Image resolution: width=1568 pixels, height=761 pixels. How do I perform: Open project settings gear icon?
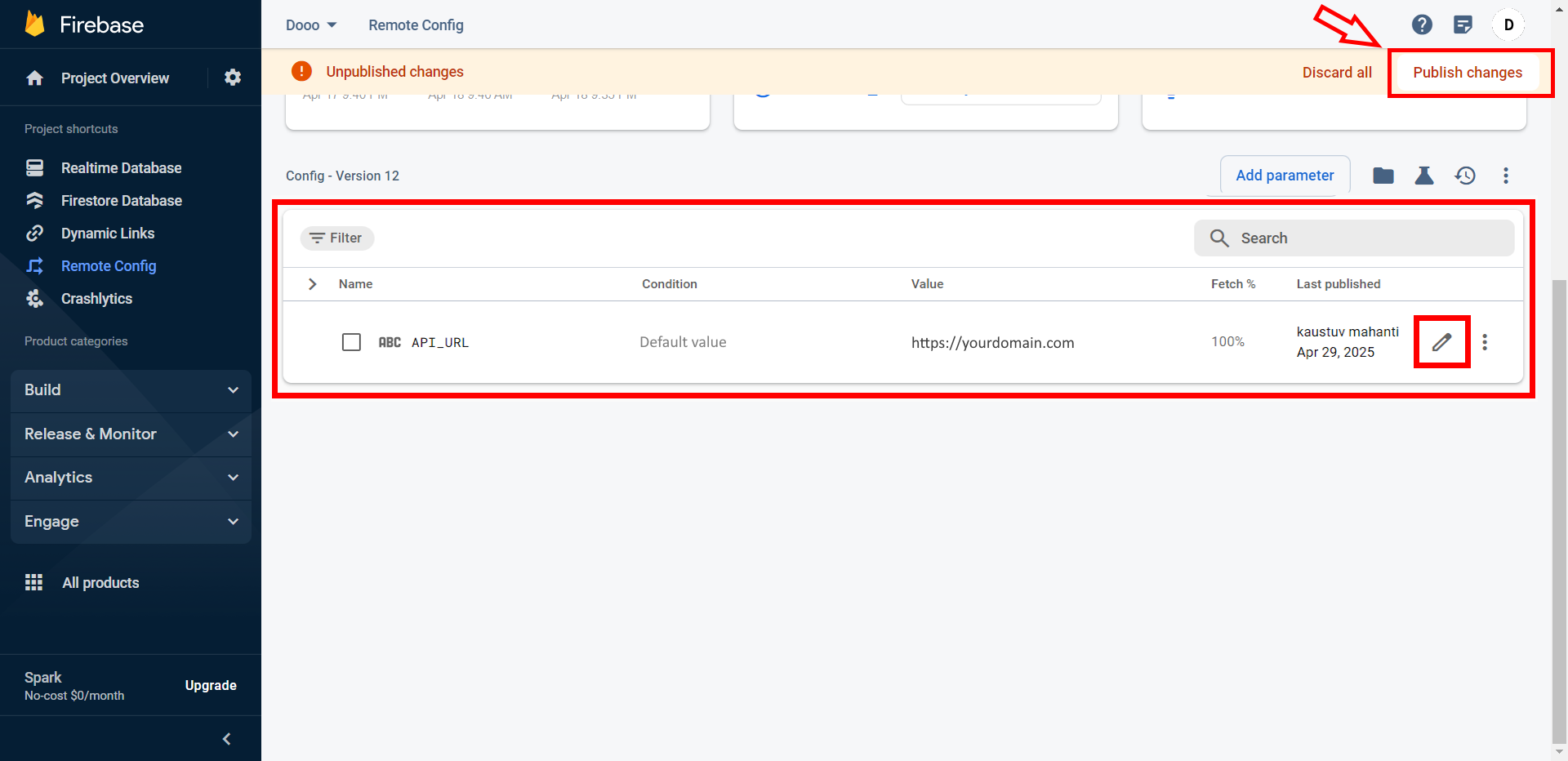(233, 78)
